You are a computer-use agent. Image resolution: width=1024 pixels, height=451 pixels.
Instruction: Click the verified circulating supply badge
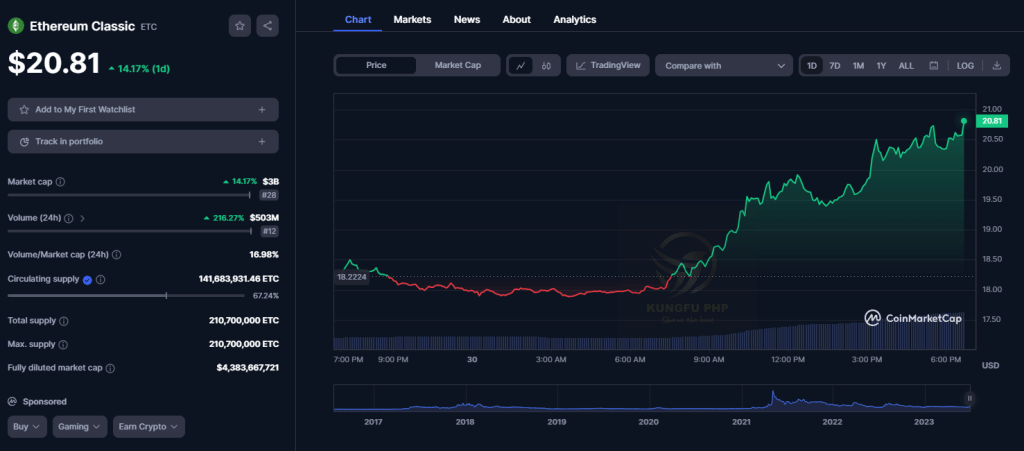click(x=87, y=279)
